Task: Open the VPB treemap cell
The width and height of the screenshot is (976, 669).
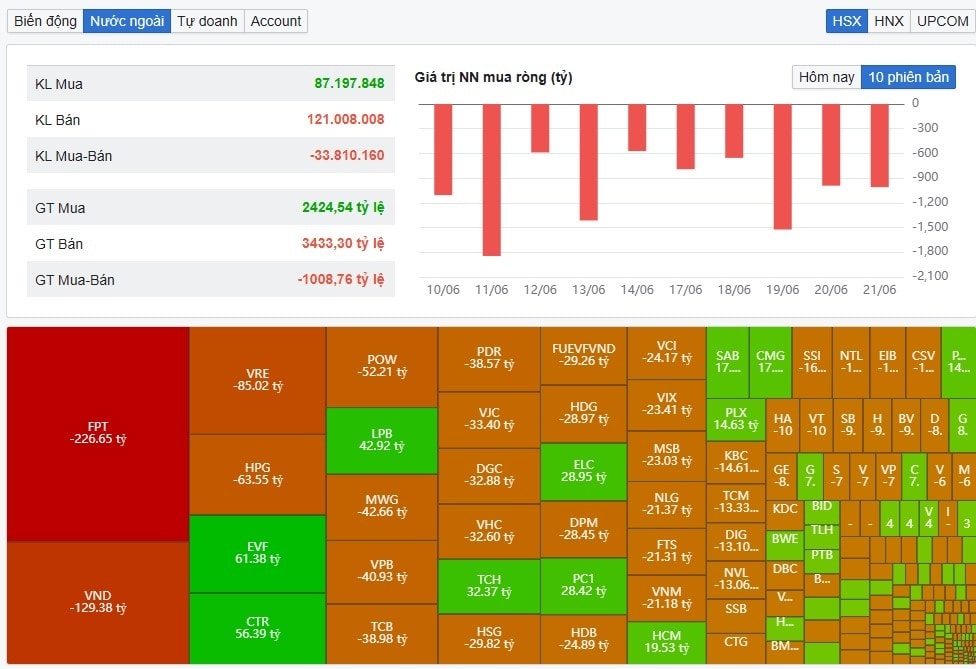Action: point(382,572)
